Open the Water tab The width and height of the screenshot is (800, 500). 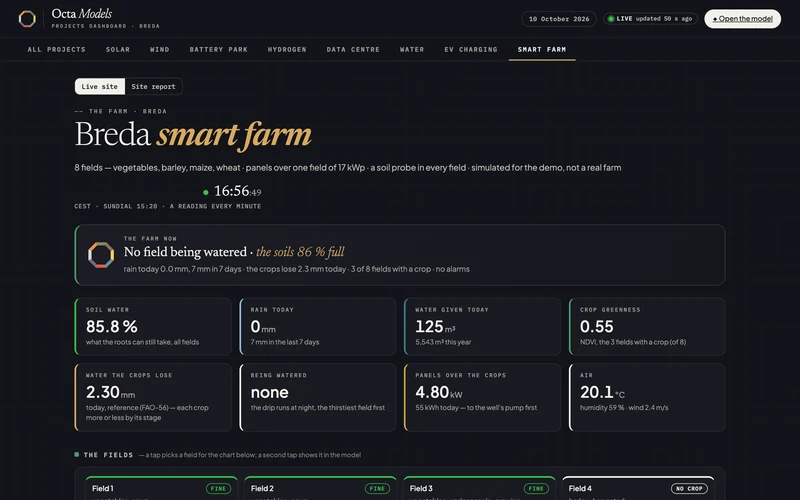[x=412, y=49]
